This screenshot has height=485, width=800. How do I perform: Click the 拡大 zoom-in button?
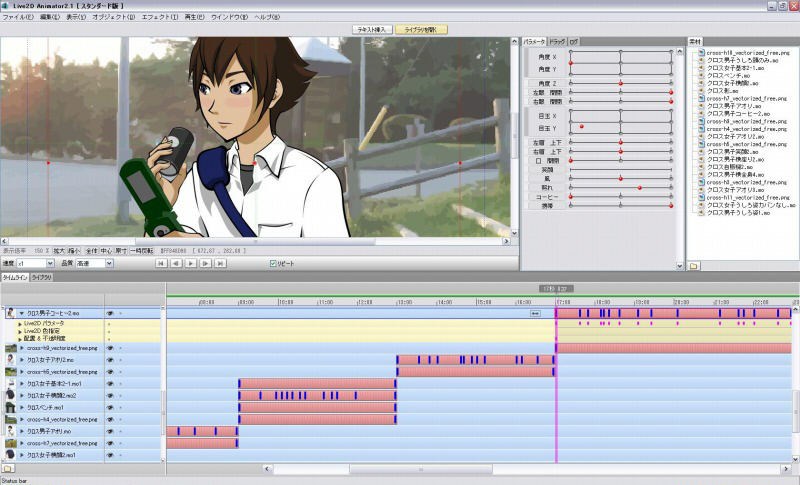(59, 251)
